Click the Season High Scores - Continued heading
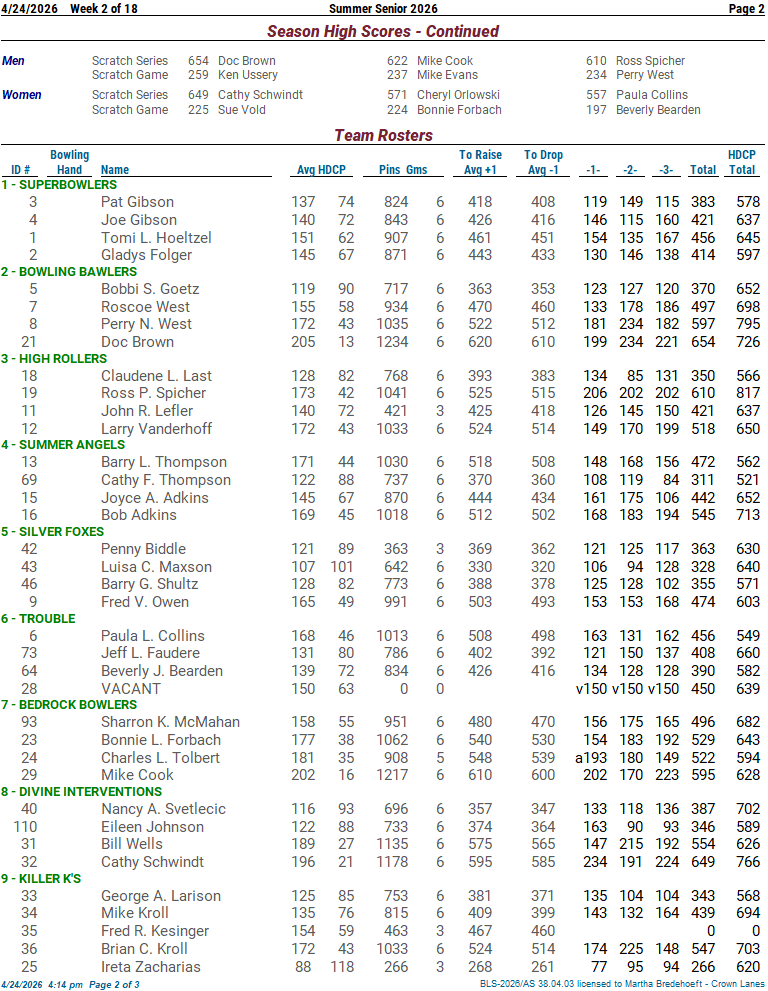 tap(383, 32)
